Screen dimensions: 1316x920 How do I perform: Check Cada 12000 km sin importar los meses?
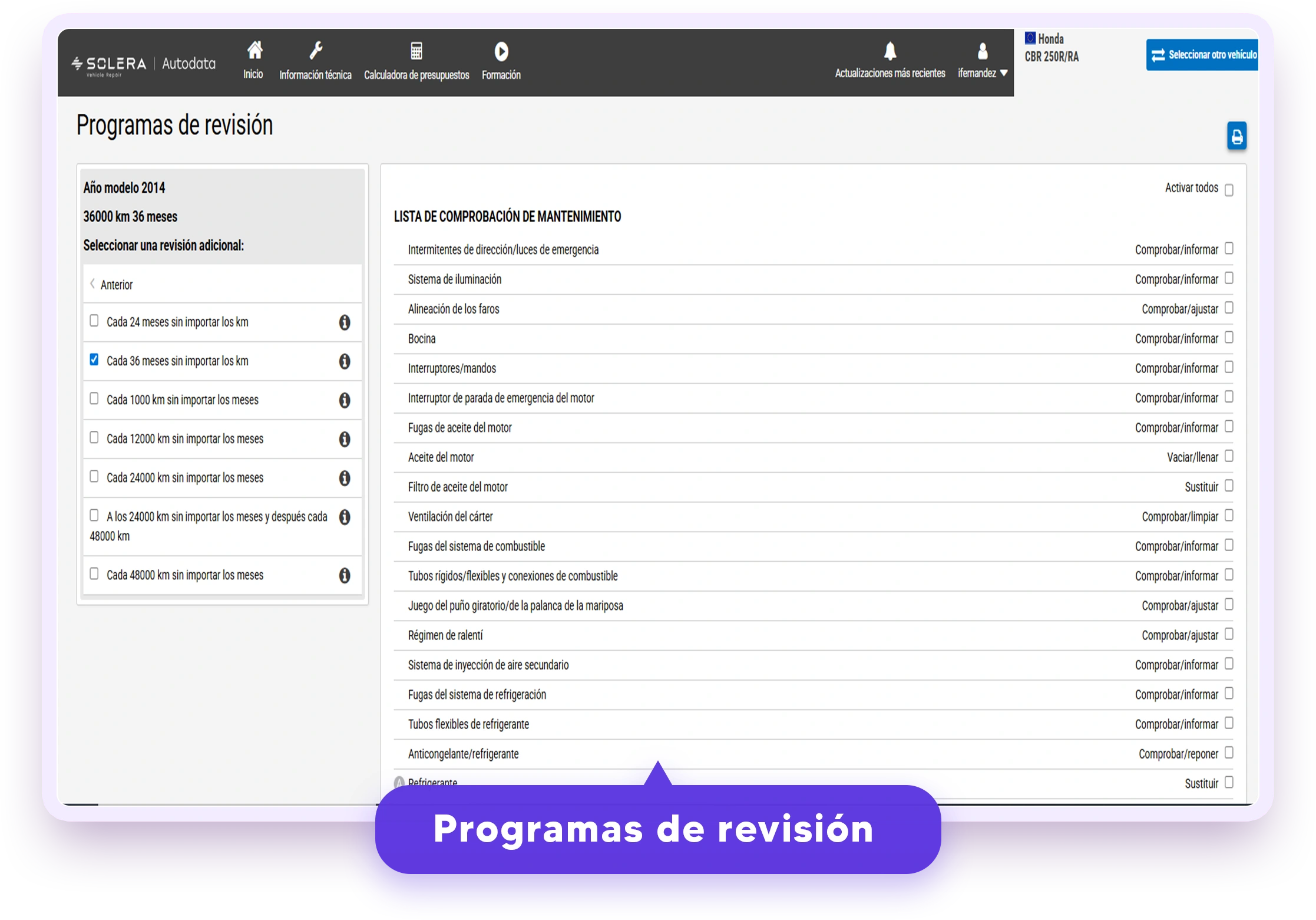coord(94,437)
